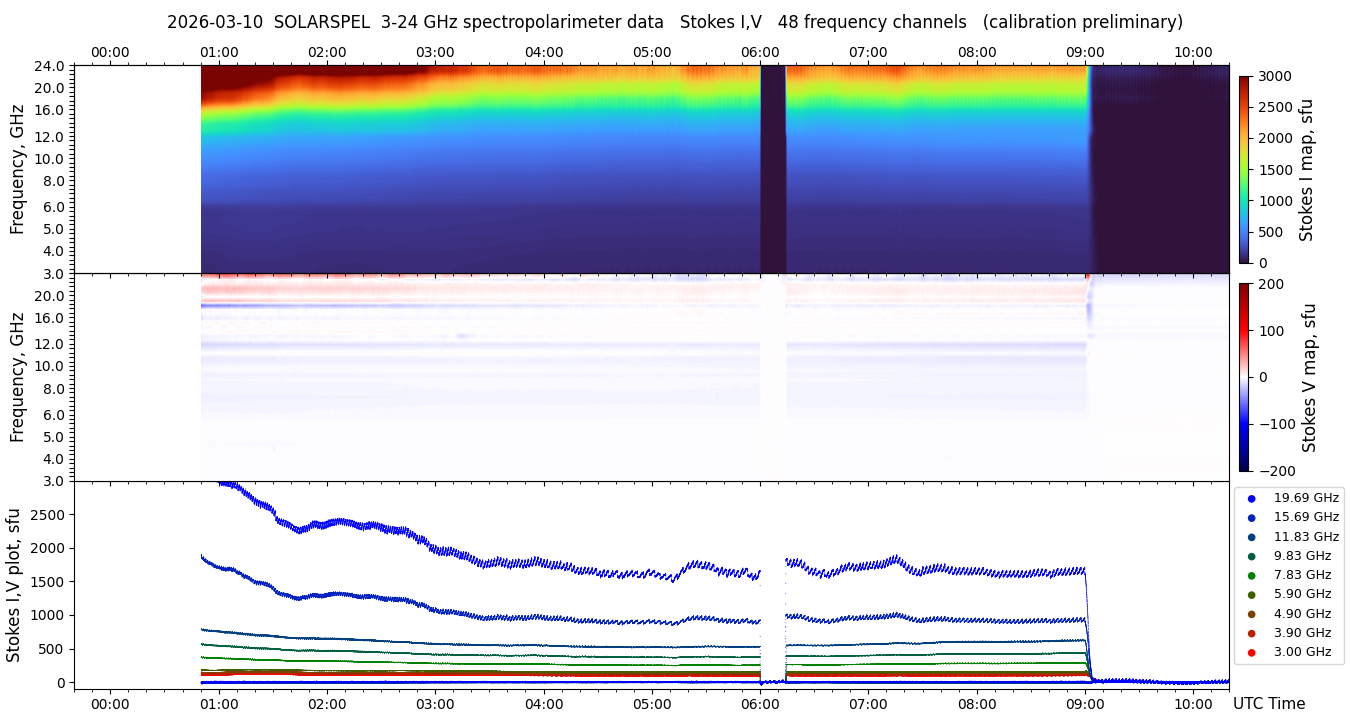Screen dimensions: 1350x725
Task: Click the 3.90 GHz legend text label
Action: (1302, 633)
